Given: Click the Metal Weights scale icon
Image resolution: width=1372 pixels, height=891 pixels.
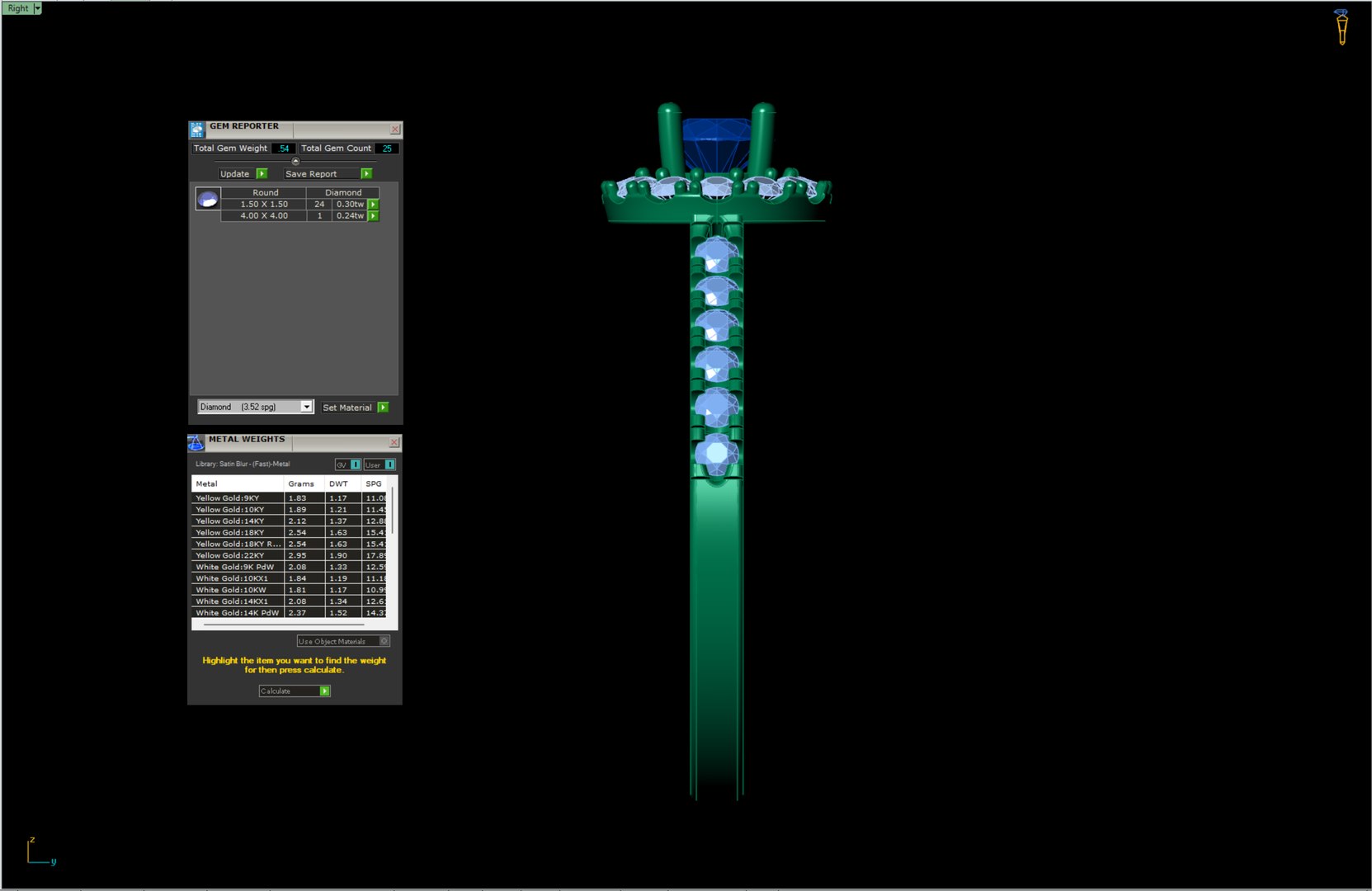Looking at the screenshot, I should pos(196,443).
